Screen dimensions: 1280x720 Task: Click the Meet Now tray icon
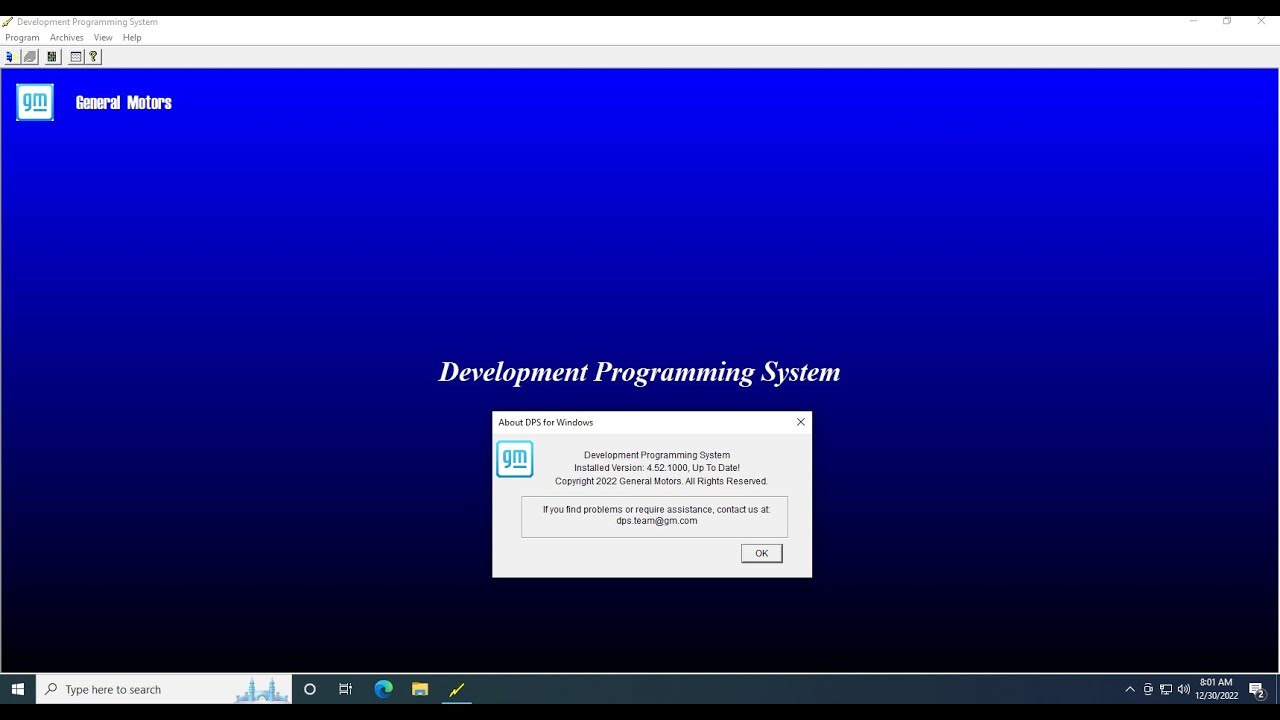click(1148, 689)
